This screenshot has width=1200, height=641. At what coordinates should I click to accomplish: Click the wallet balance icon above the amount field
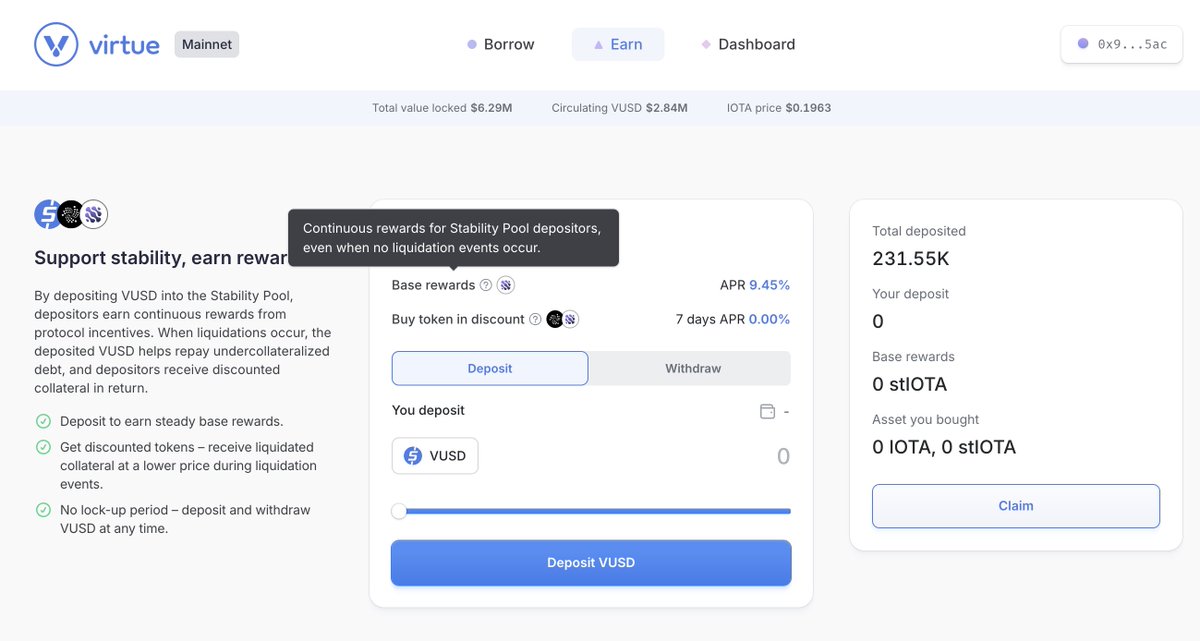click(x=768, y=411)
